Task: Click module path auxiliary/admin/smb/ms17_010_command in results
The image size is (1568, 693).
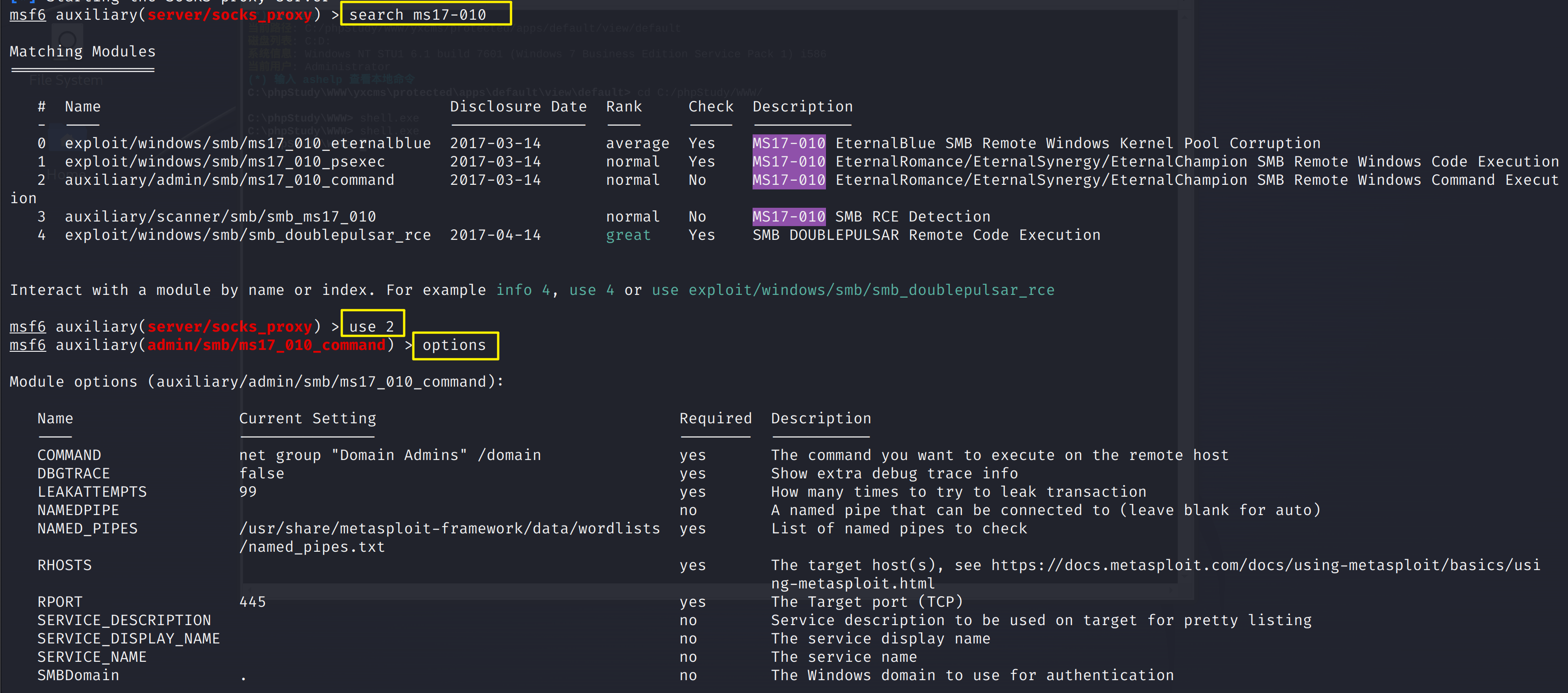Action: pyautogui.click(x=229, y=180)
